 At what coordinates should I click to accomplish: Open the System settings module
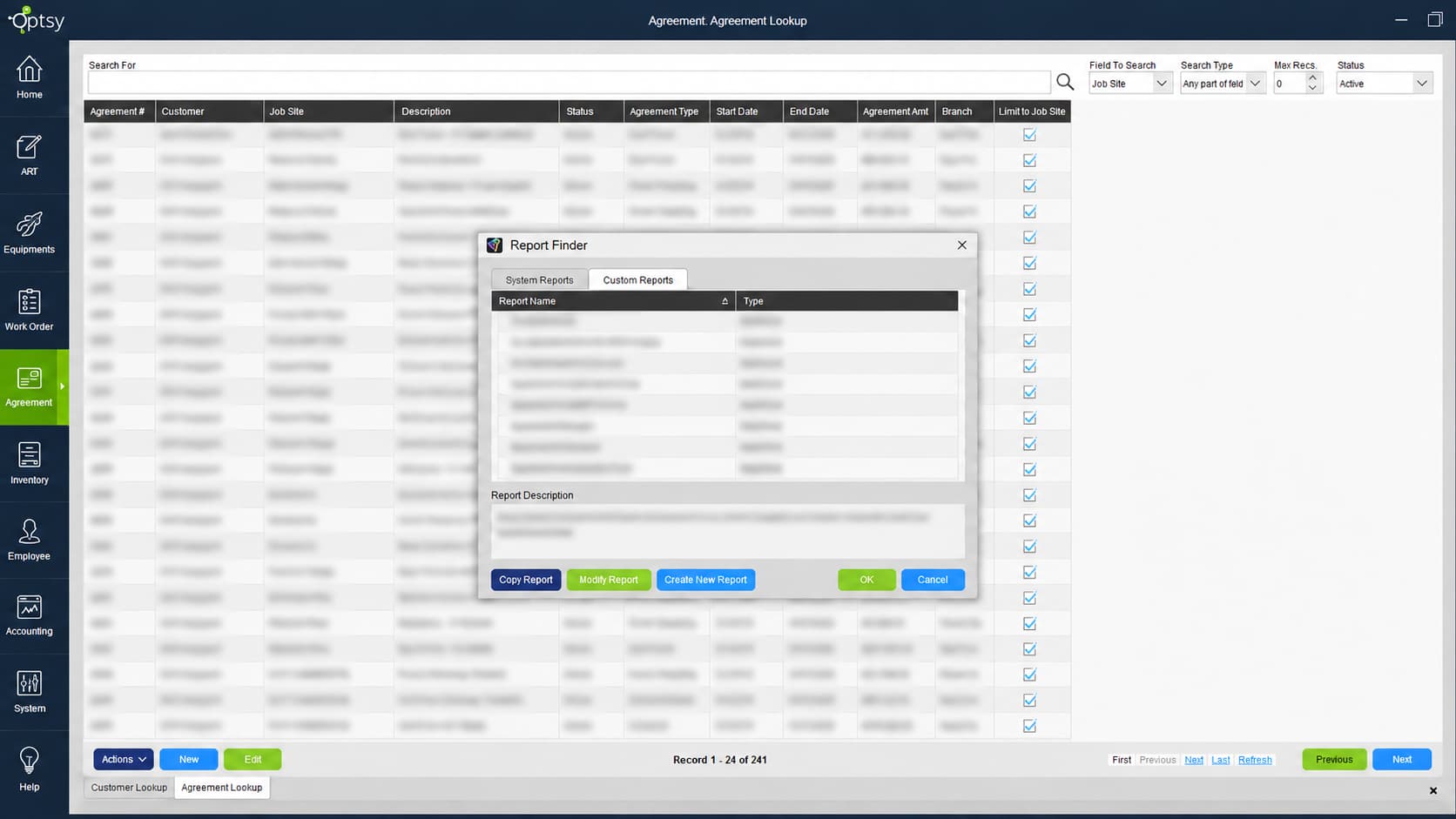tap(30, 693)
